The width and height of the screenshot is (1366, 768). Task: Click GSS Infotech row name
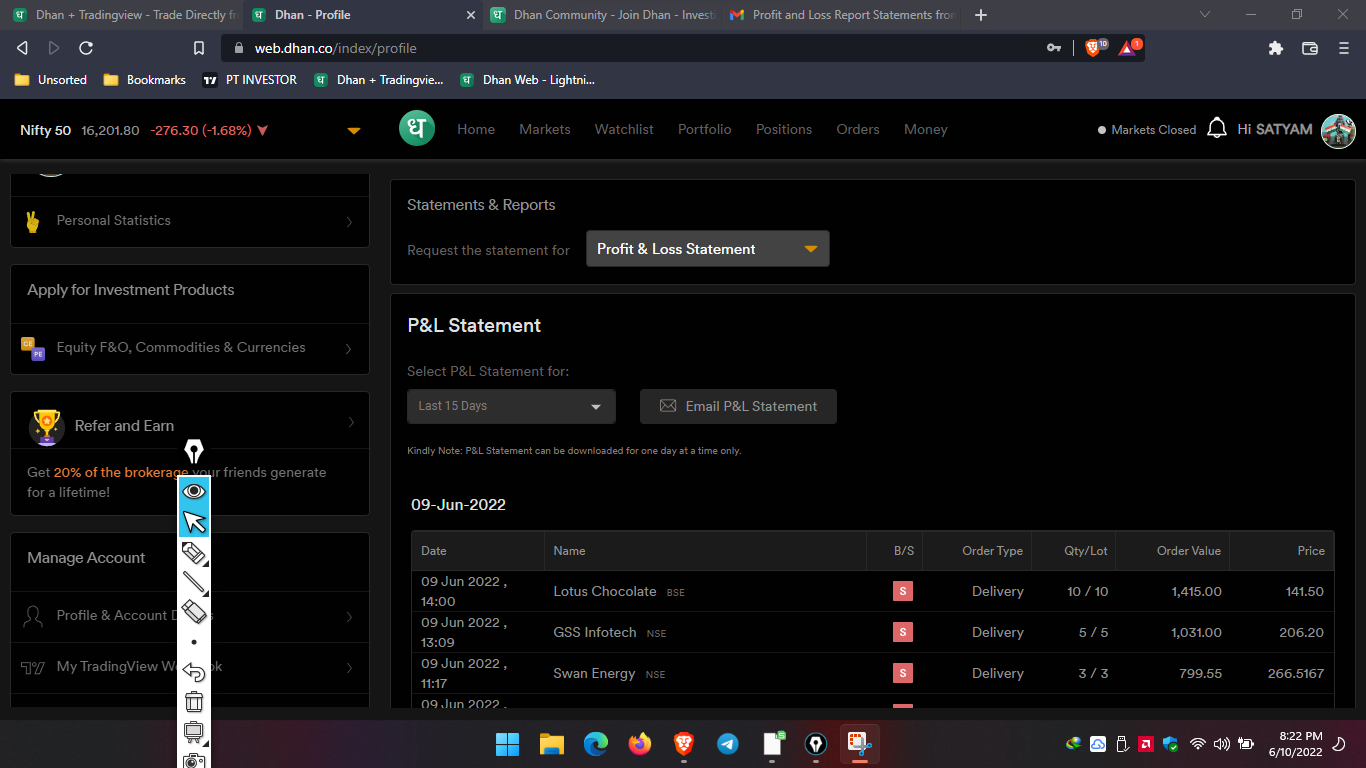(594, 632)
